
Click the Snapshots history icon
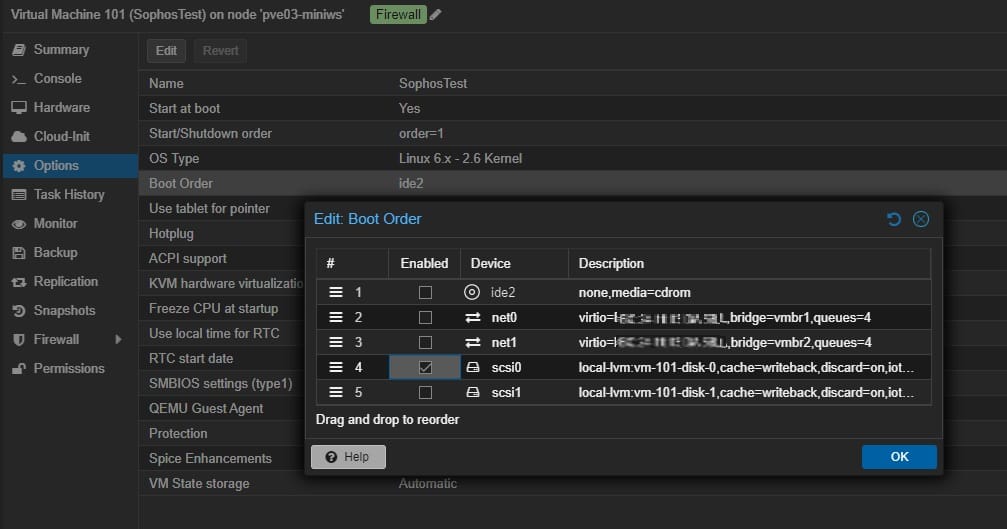[x=19, y=311]
